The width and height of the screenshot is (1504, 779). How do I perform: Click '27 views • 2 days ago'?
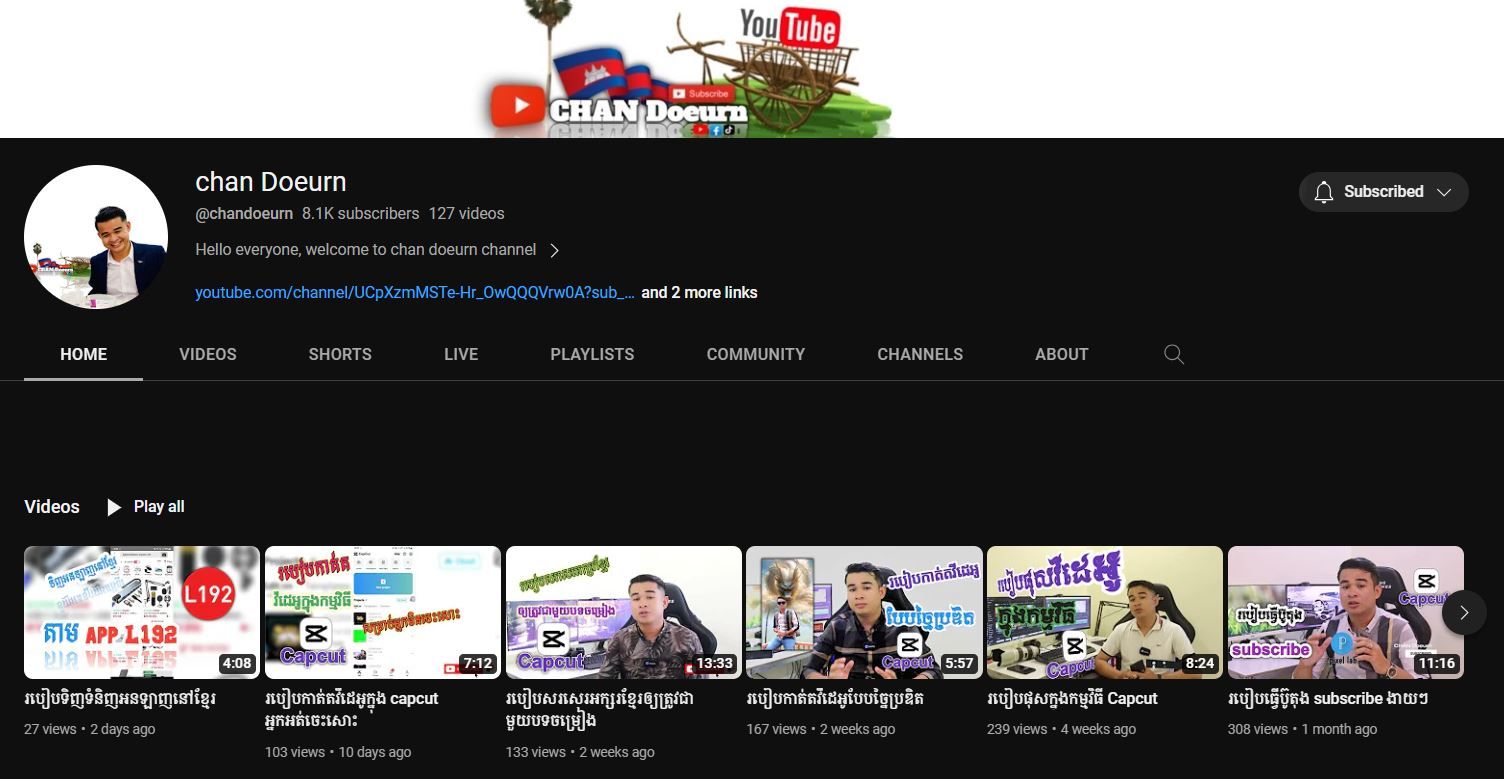click(90, 729)
